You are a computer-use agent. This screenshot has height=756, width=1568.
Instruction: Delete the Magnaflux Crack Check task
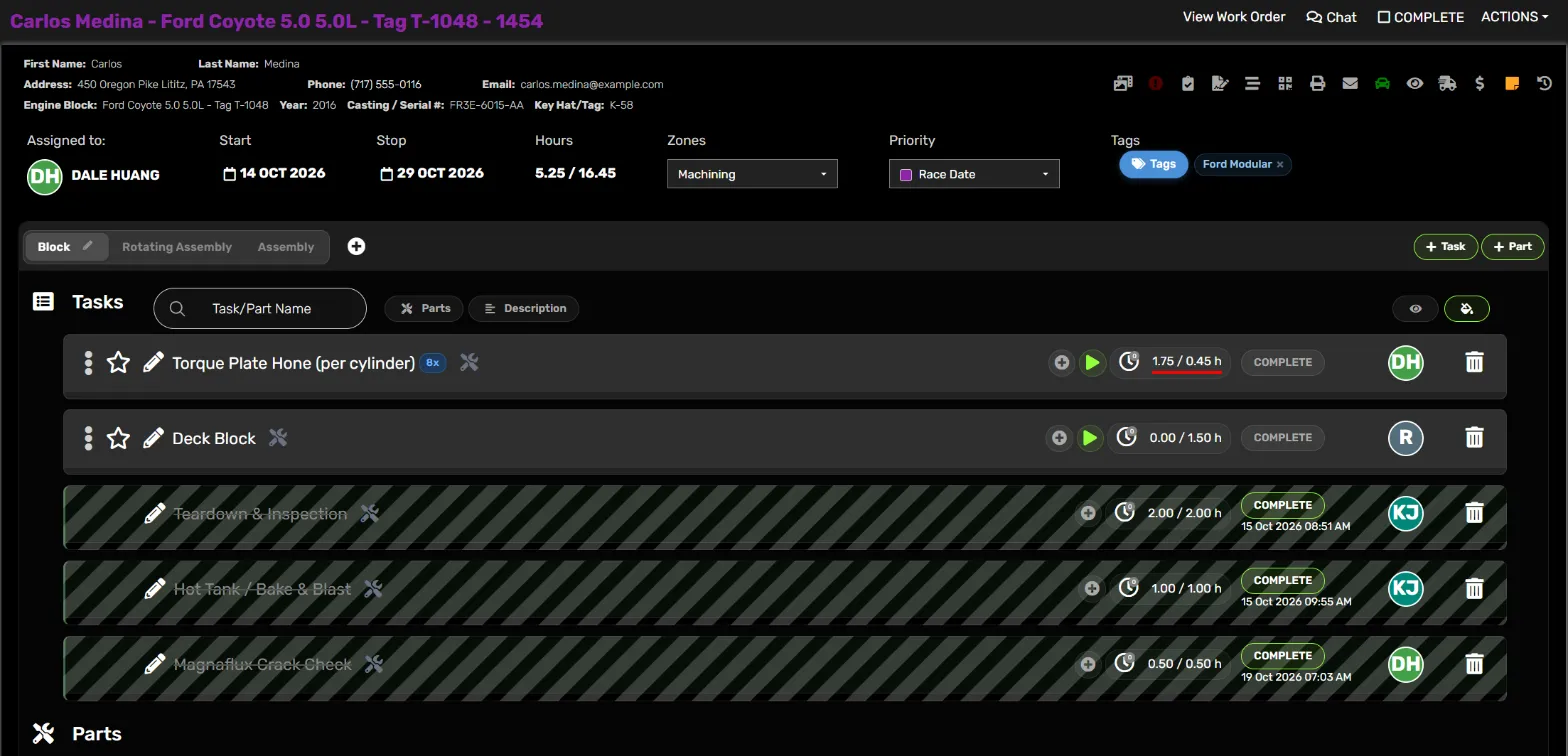pyautogui.click(x=1474, y=663)
